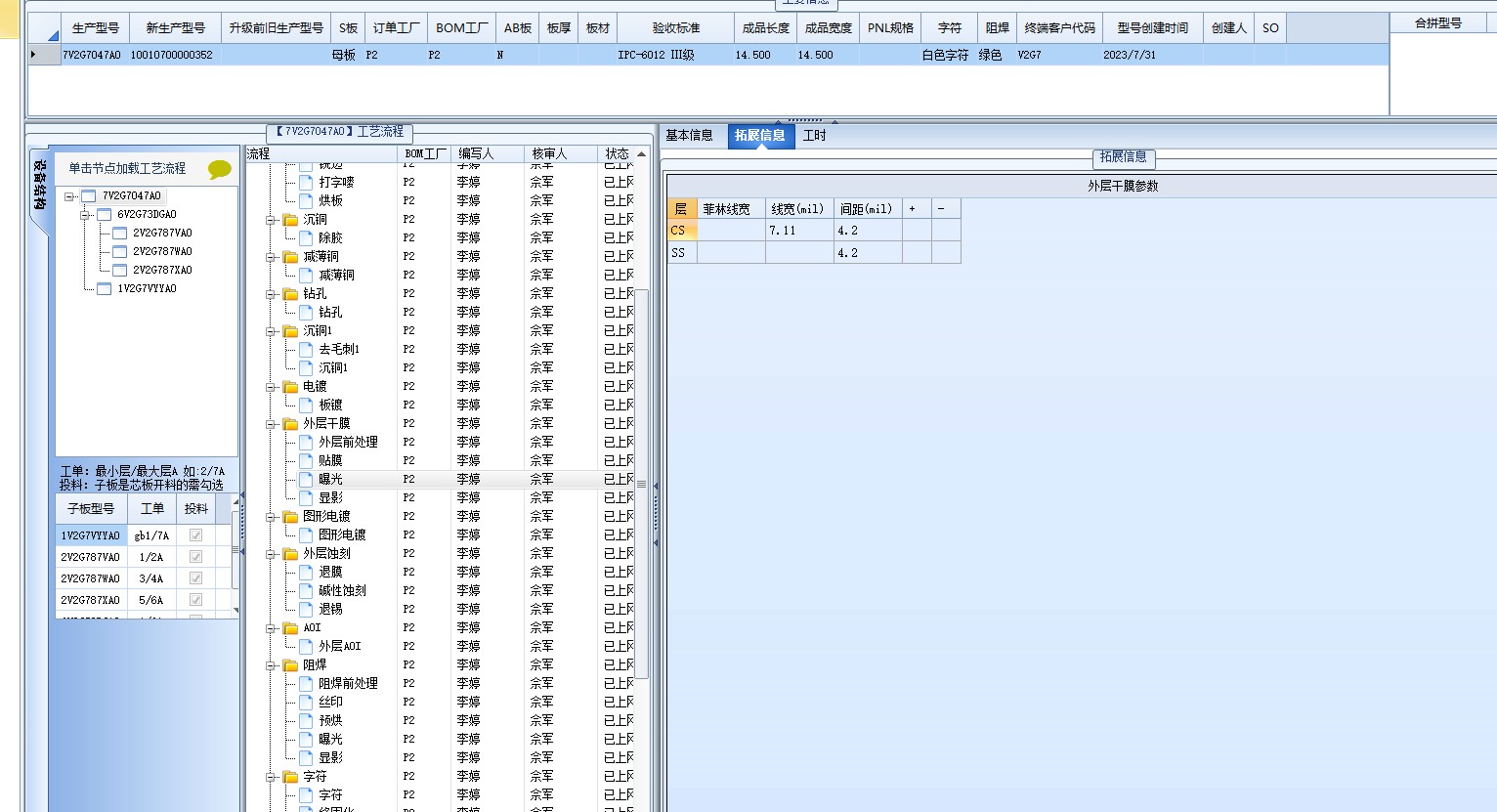This screenshot has width=1497, height=812.
Task: Click the yellow speech bubble icon
Action: point(220,170)
